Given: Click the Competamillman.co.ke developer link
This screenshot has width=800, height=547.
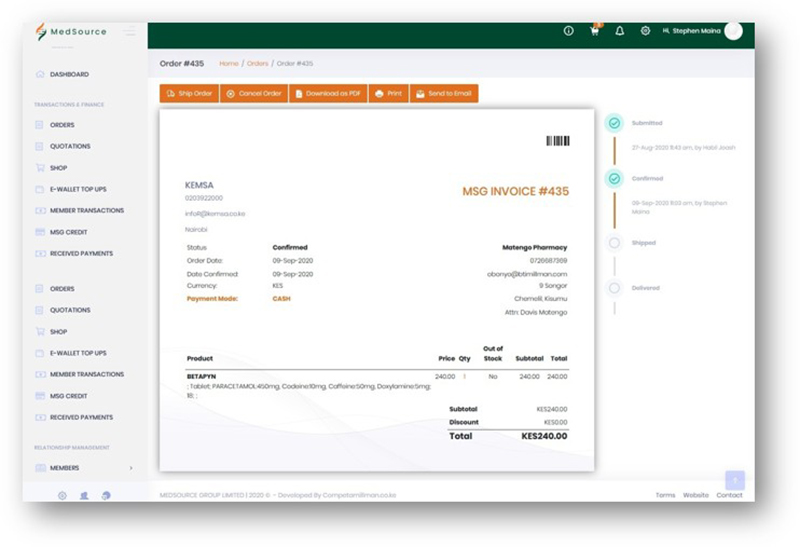Looking at the screenshot, I should click(359, 495).
